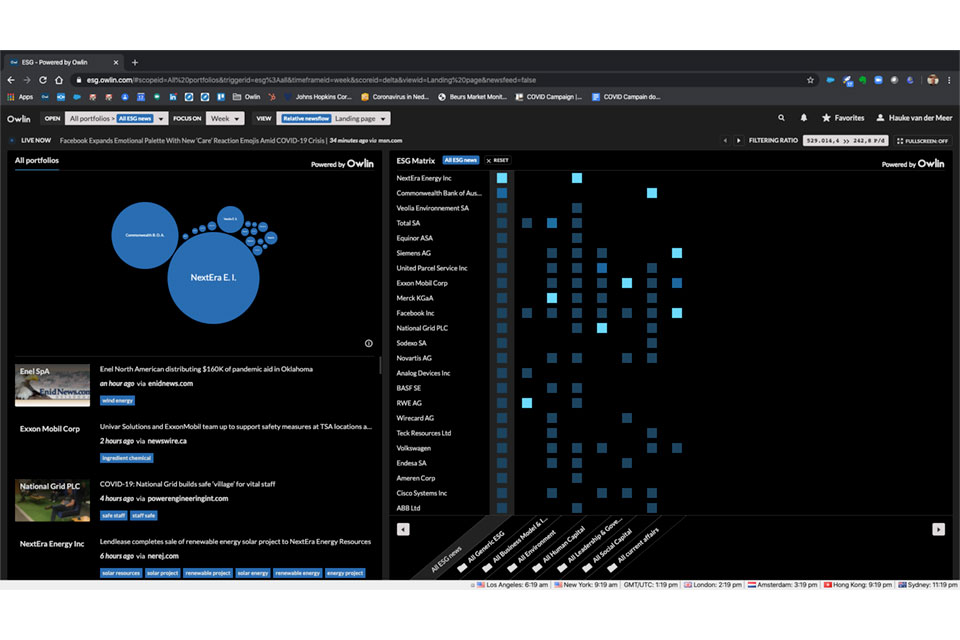
Task: Click the large NextEra E. I. bubble
Action: [211, 277]
